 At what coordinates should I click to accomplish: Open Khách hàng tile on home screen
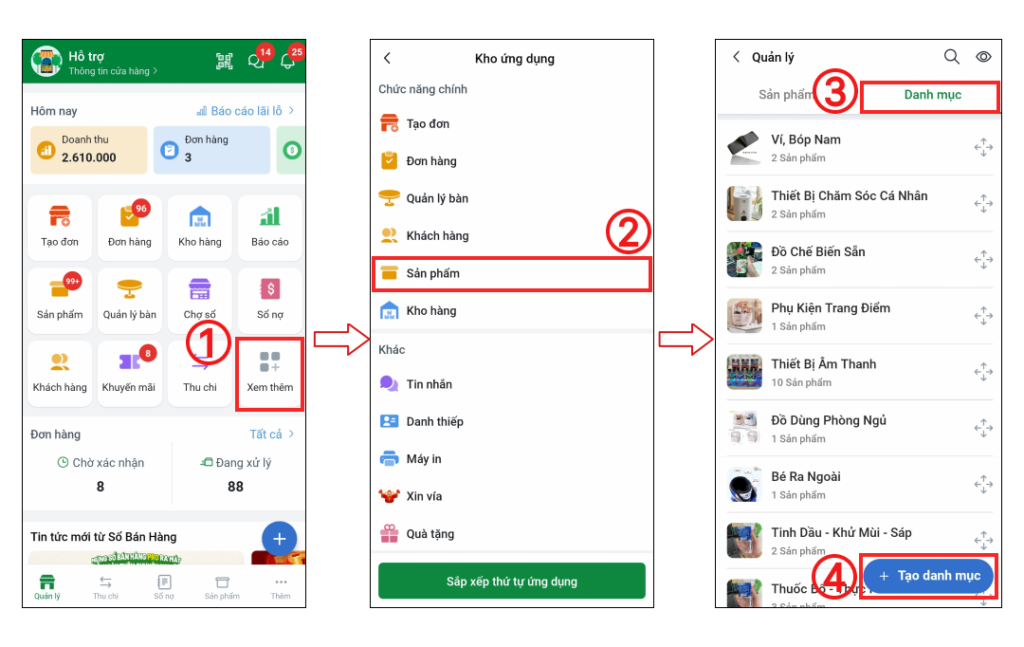tap(59, 373)
